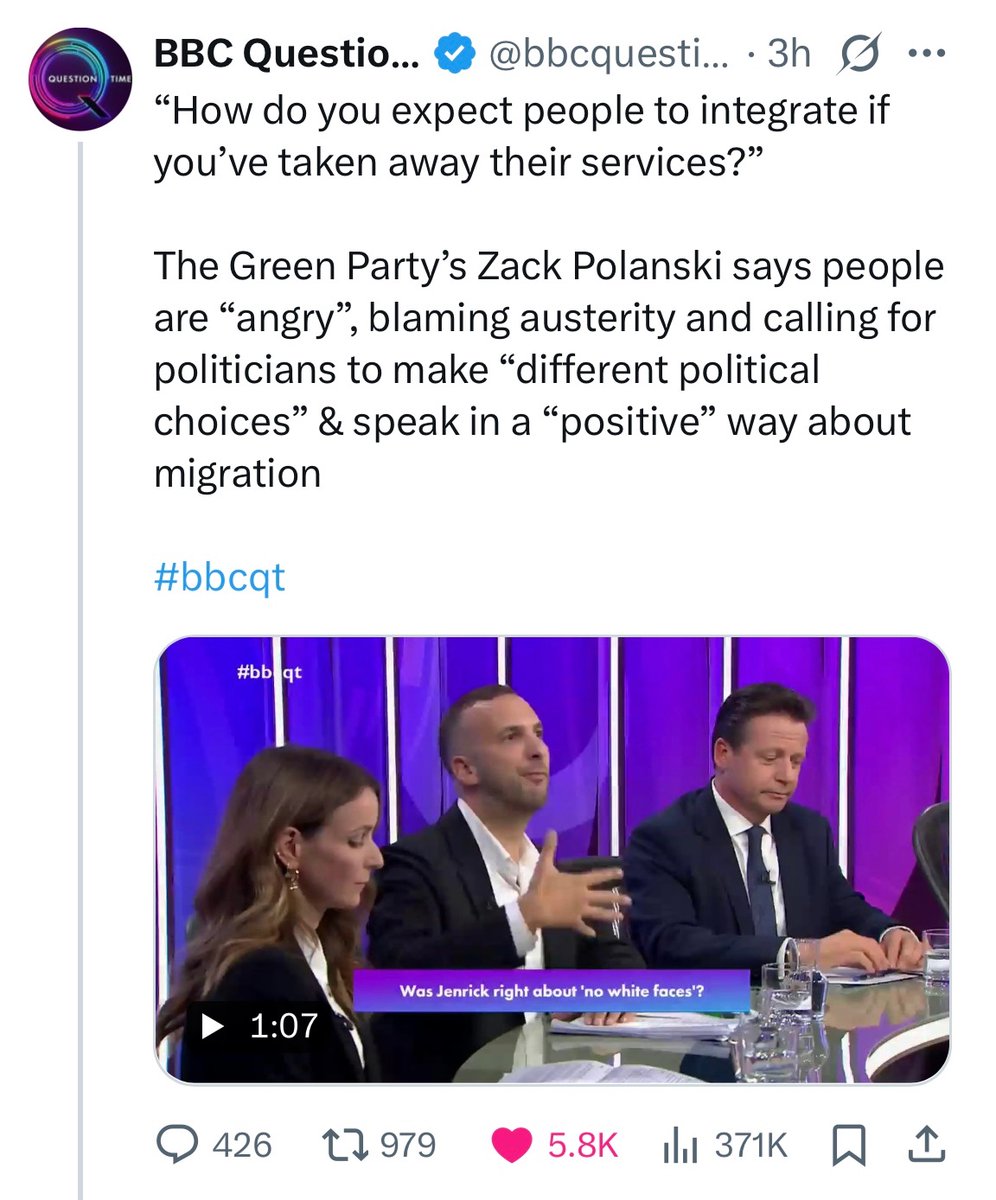Tap the 5.8K likes count

pos(583,1144)
